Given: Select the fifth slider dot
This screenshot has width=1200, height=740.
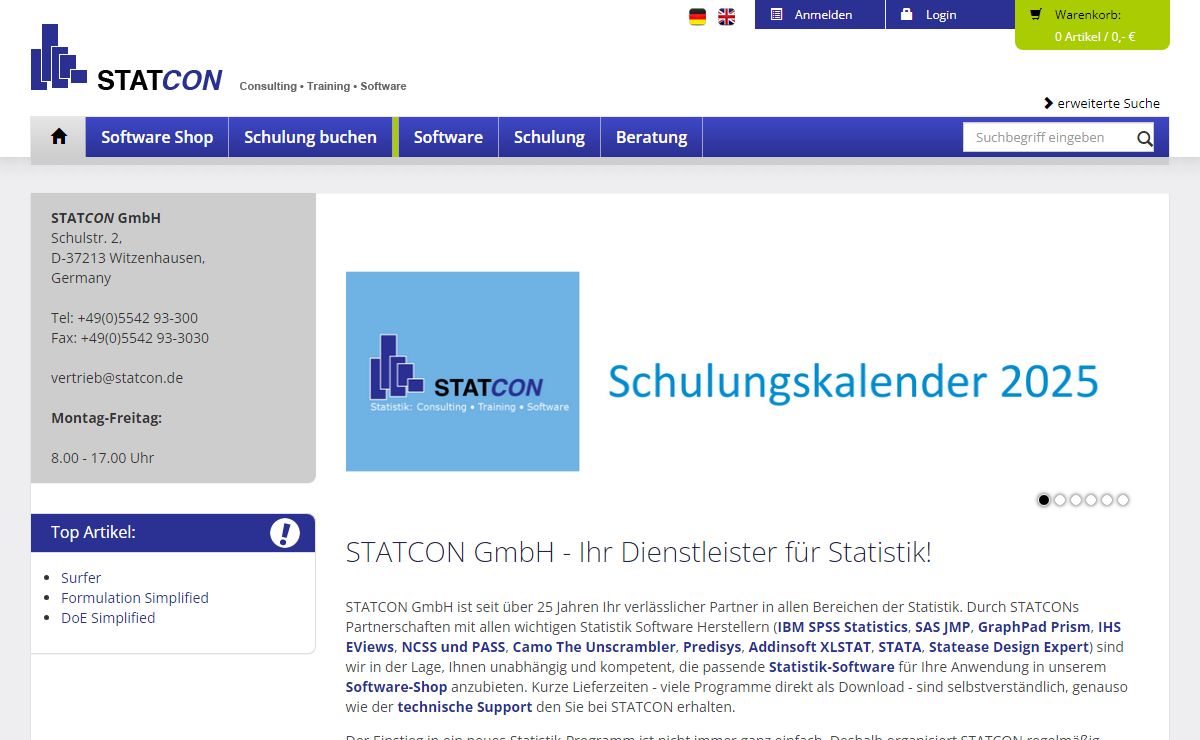Looking at the screenshot, I should (1107, 500).
